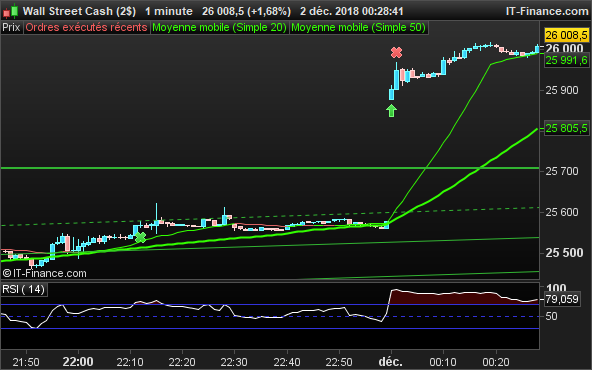Select the Ordres exécutés récents legend label
Image resolution: width=592 pixels, height=370 pixels.
[x=86, y=28]
